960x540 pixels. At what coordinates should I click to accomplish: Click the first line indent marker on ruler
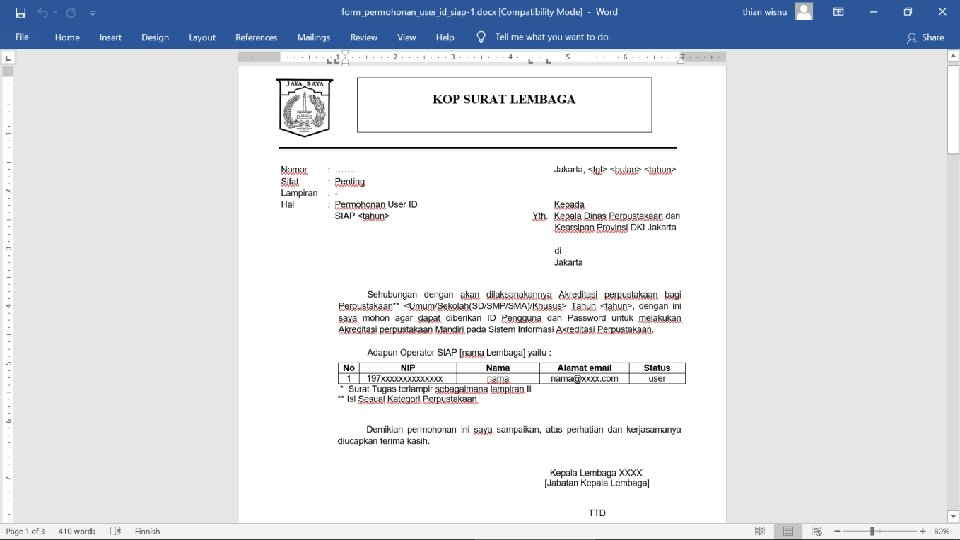345,54
